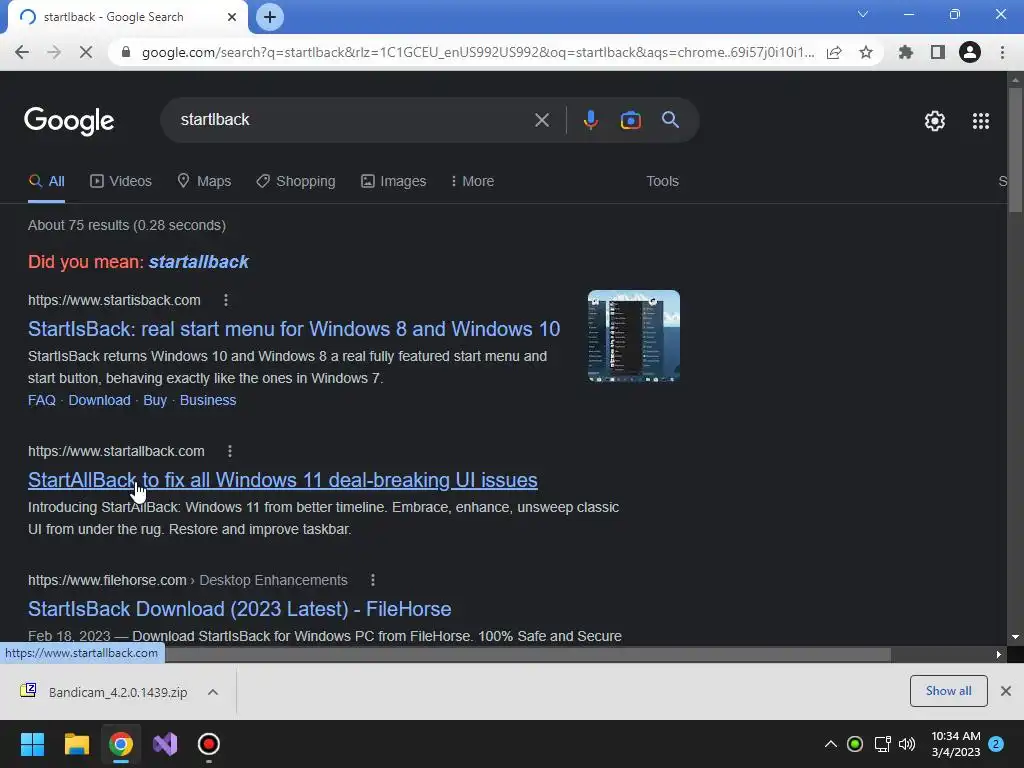Click the lock site info icon
Image resolution: width=1024 pixels, height=768 pixels.
pyautogui.click(x=126, y=52)
